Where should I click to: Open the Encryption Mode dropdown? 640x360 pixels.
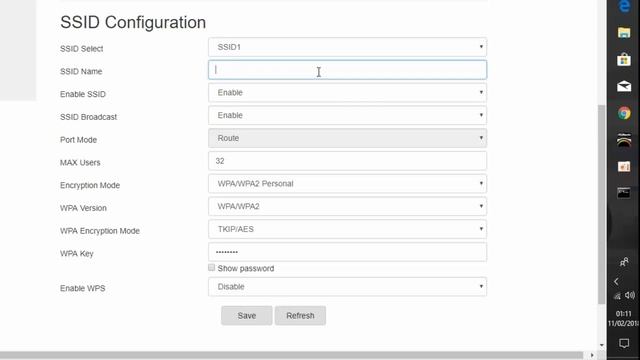tap(347, 184)
